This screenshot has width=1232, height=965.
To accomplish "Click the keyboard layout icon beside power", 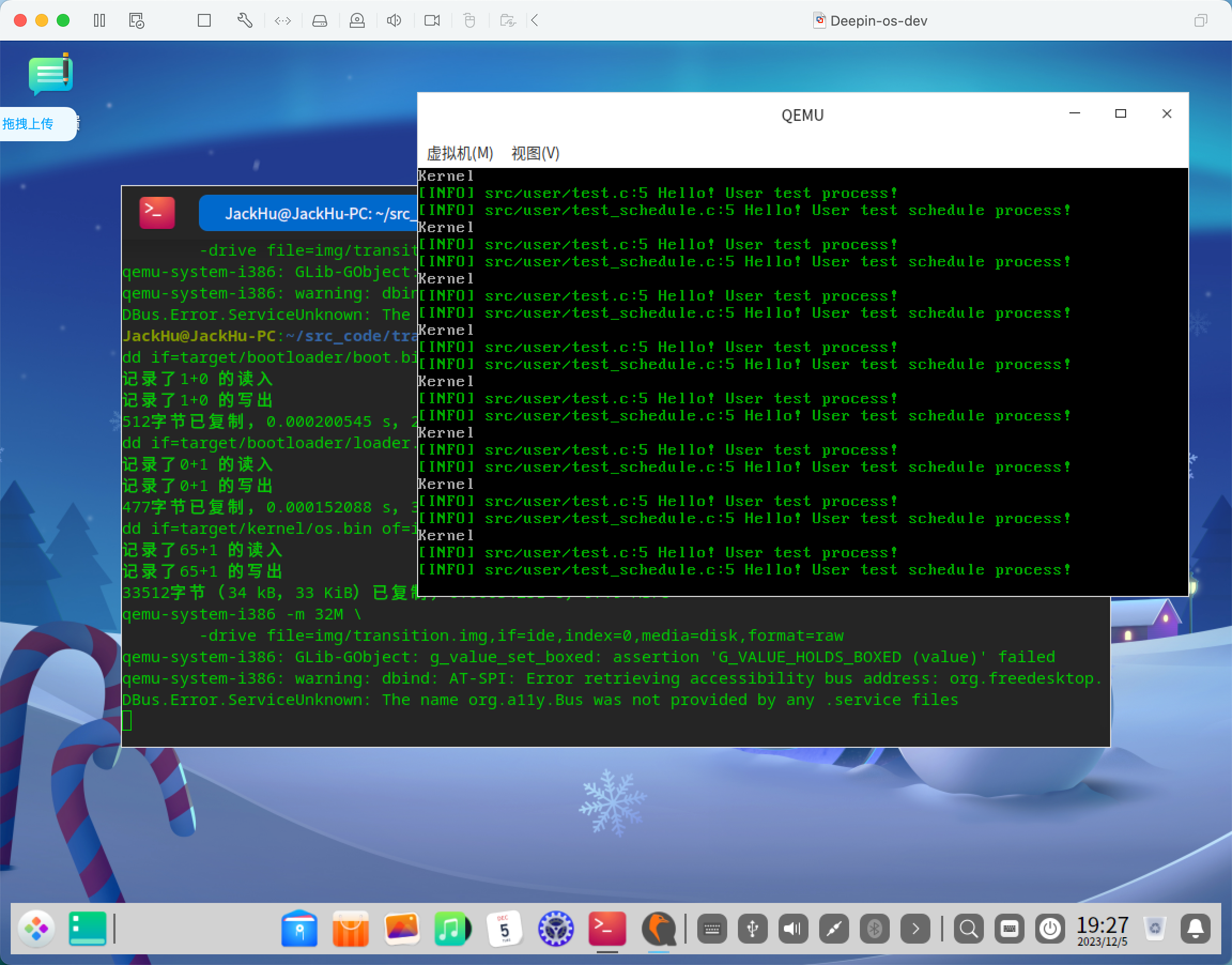I will coord(1010,929).
